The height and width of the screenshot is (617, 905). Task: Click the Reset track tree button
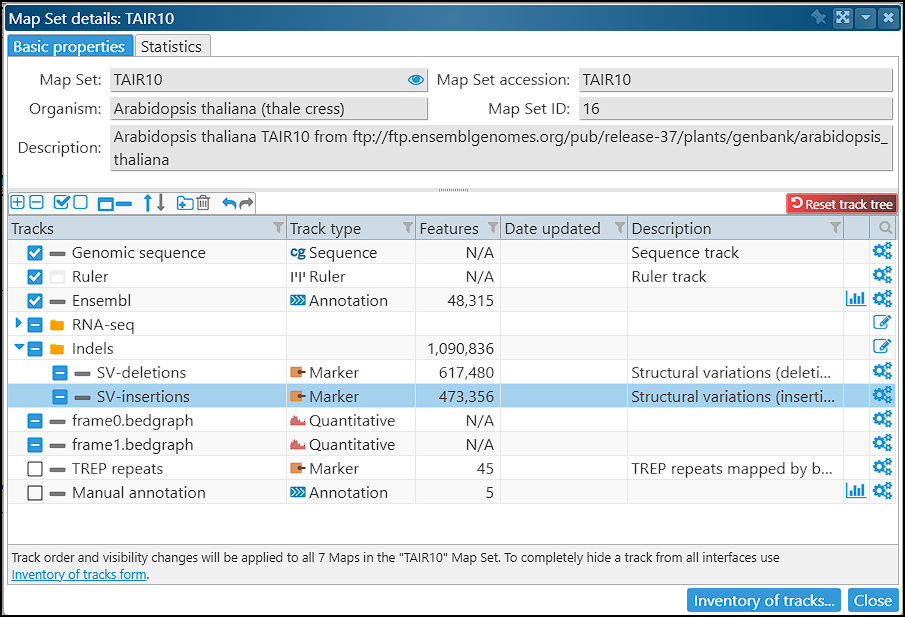click(x=841, y=204)
